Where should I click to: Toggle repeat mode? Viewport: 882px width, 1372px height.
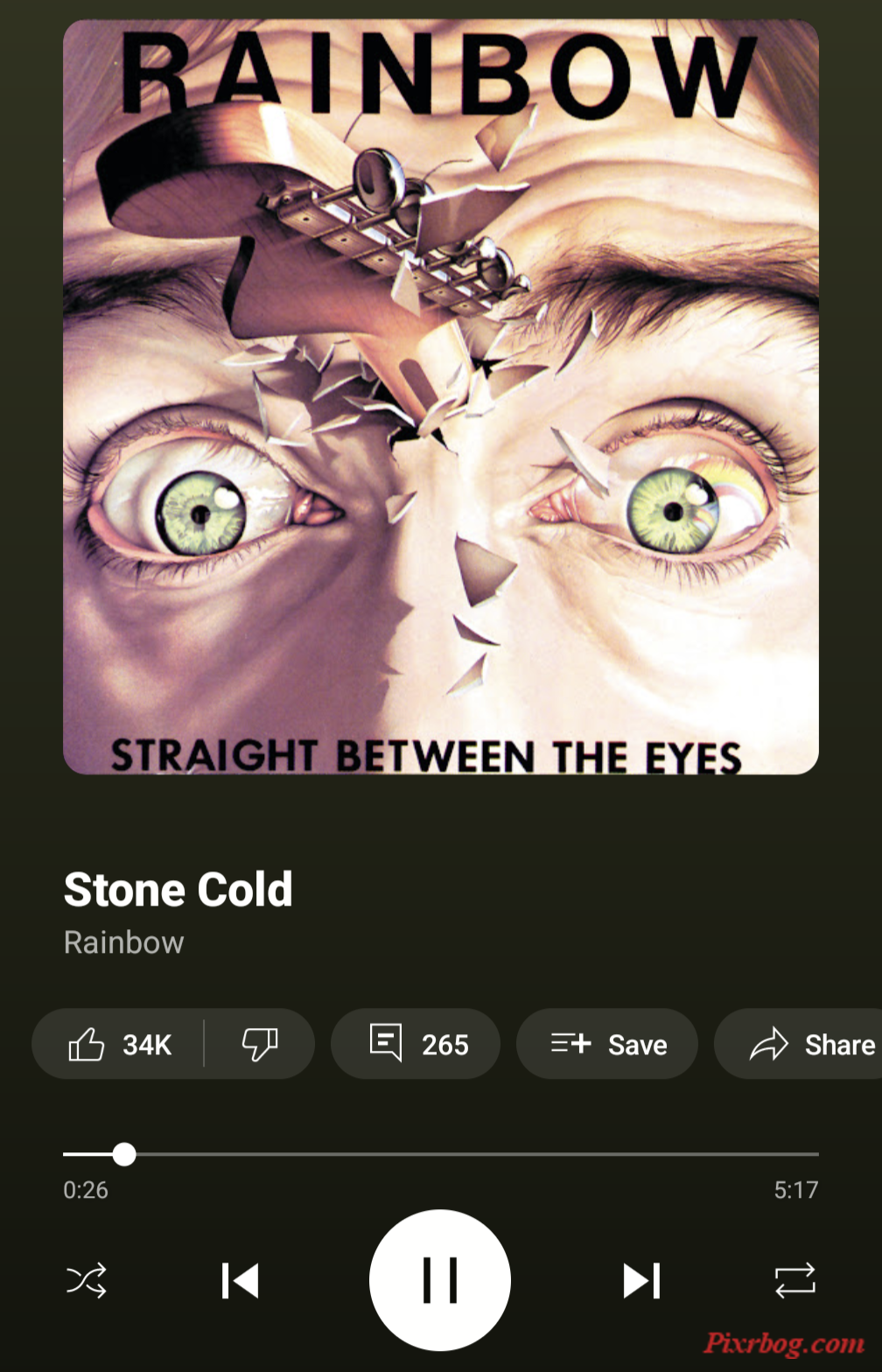click(794, 1280)
